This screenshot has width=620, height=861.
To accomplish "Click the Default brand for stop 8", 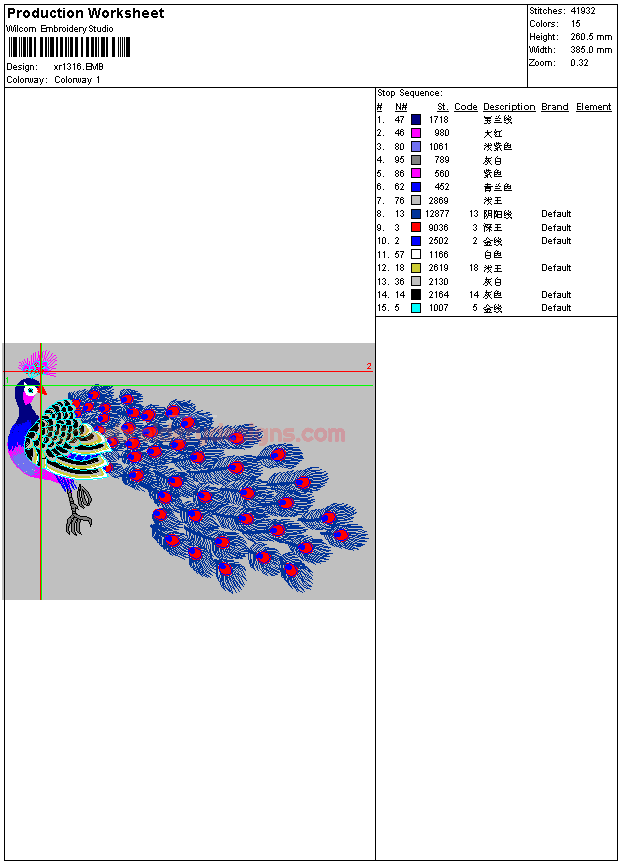I will pos(556,214).
